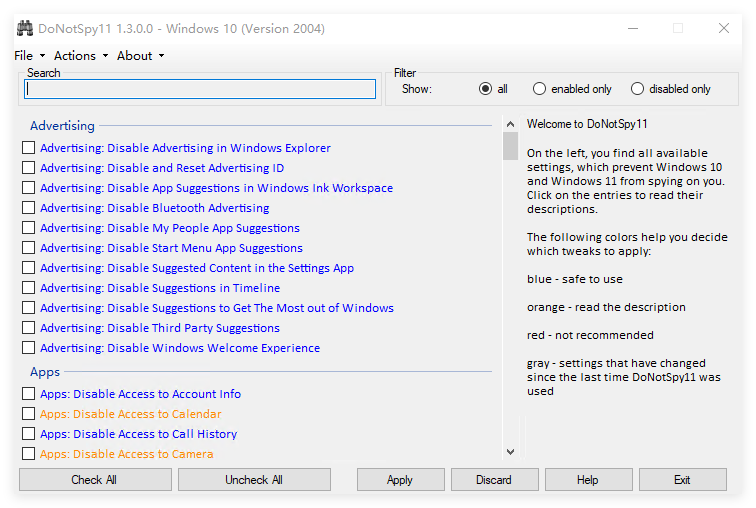The width and height of the screenshot is (756, 508).
Task: Open the File dropdown menu
Action: (30, 56)
